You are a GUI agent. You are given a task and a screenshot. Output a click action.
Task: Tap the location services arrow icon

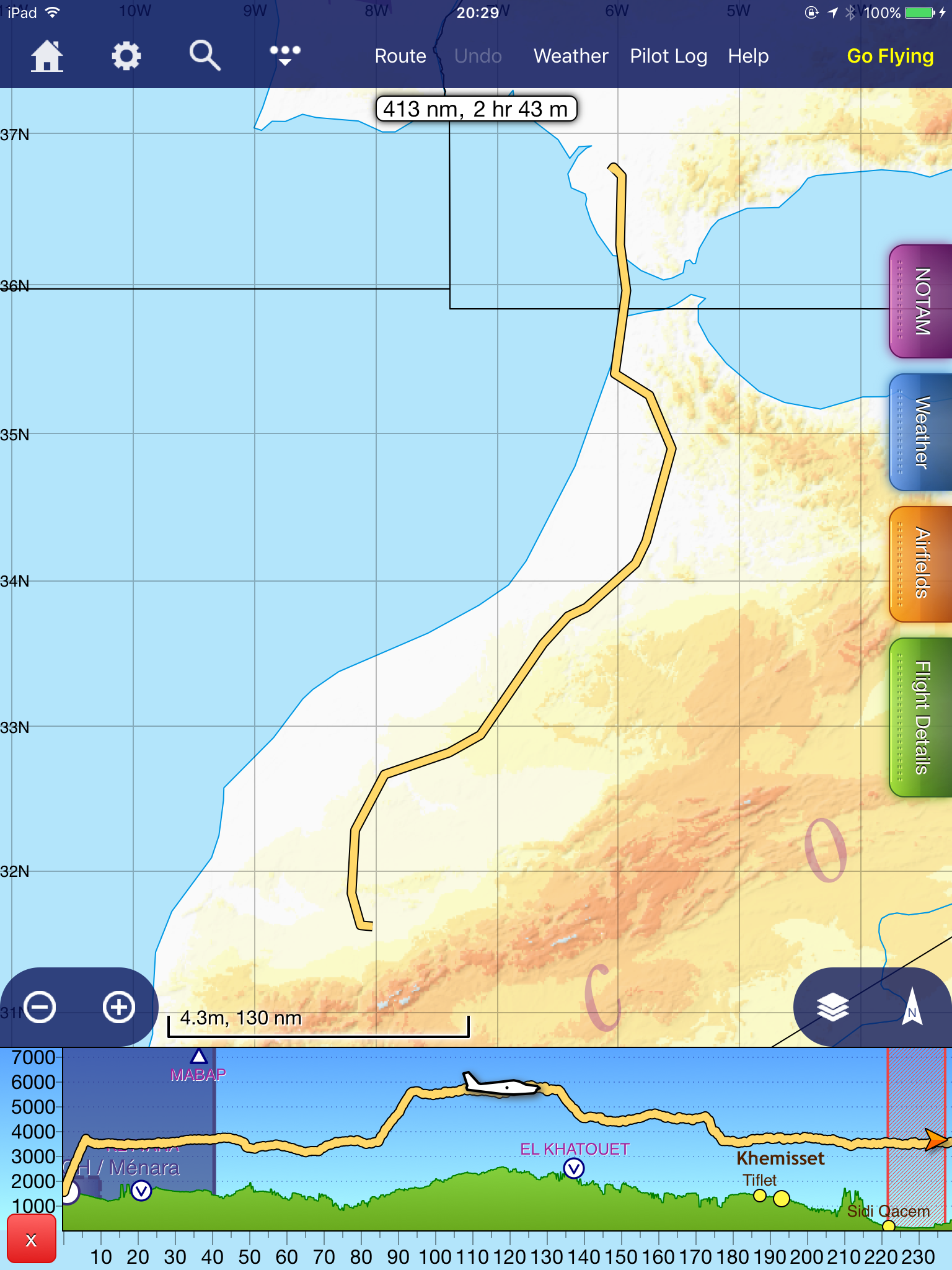coord(832,12)
